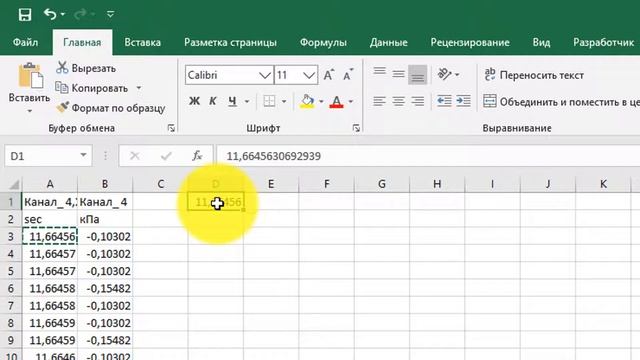Click the formula bar cancel X icon
Screen dimensions: 640x360
tap(135, 156)
